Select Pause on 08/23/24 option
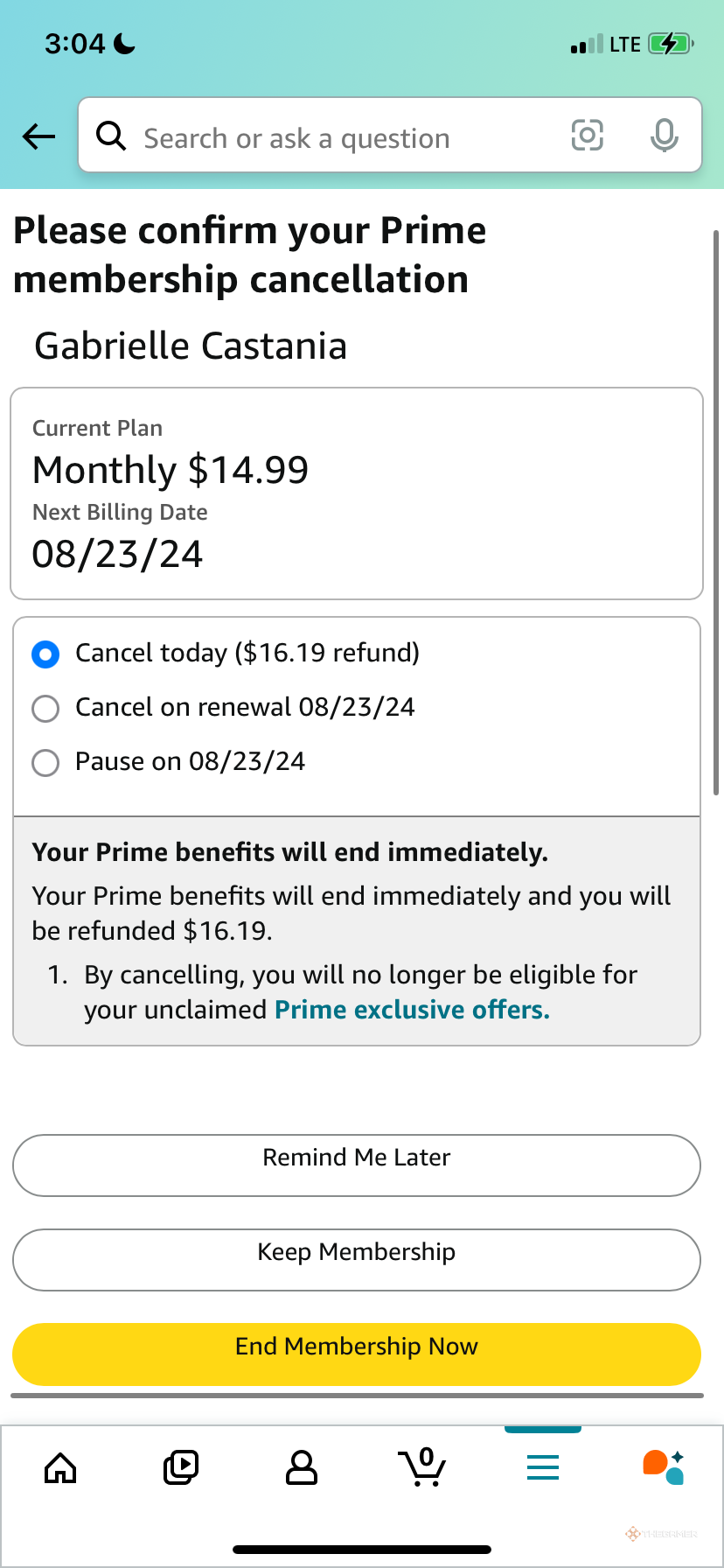 [45, 762]
